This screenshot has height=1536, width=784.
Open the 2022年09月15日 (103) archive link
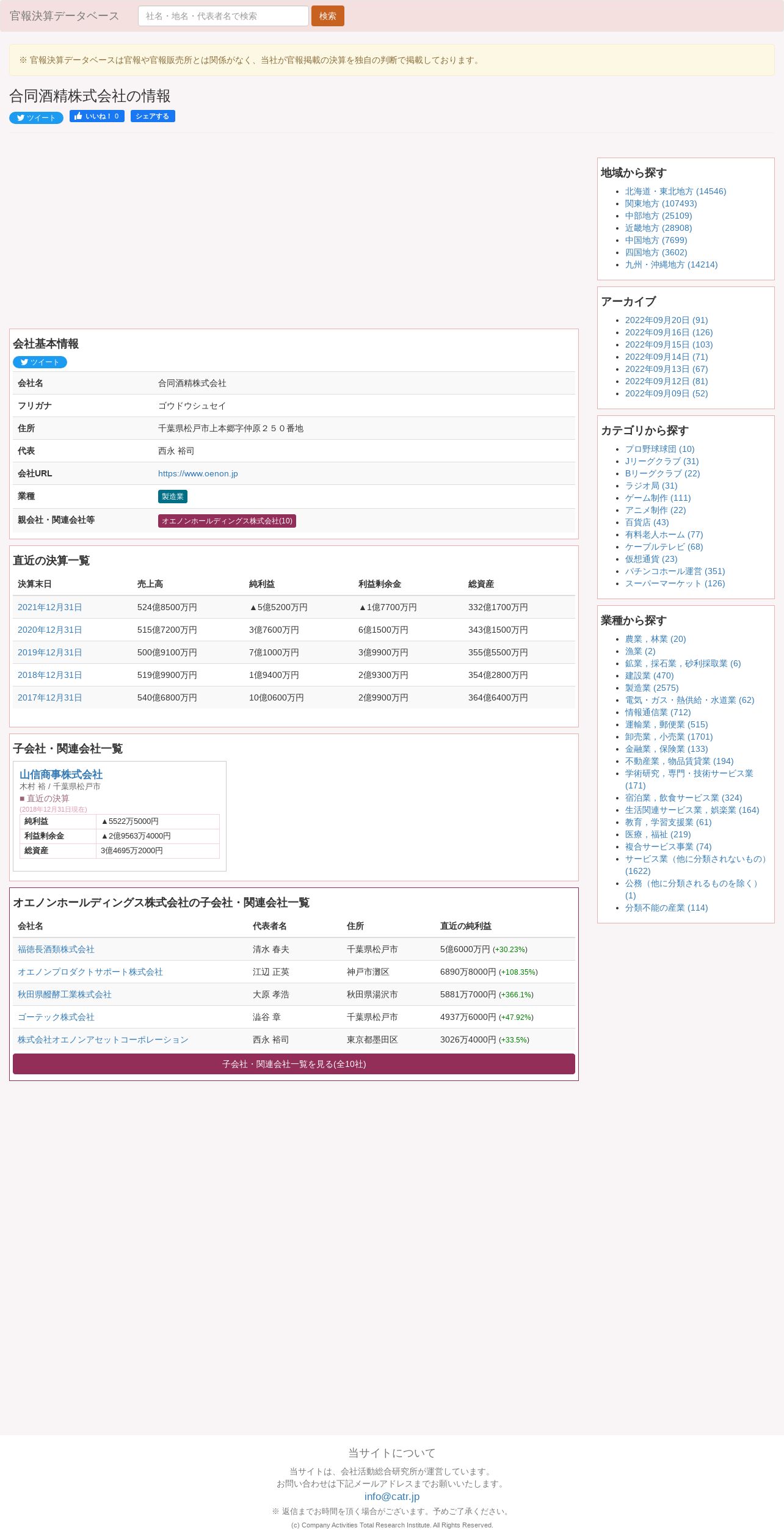(669, 344)
